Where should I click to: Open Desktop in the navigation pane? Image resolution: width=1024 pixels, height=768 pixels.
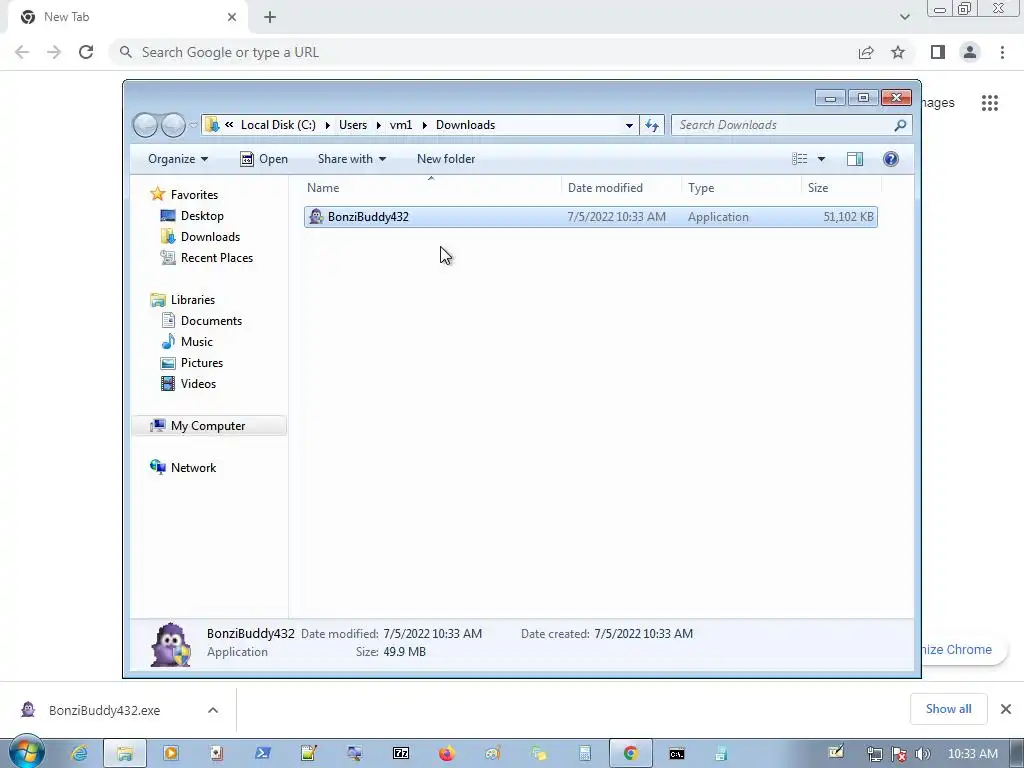point(202,216)
